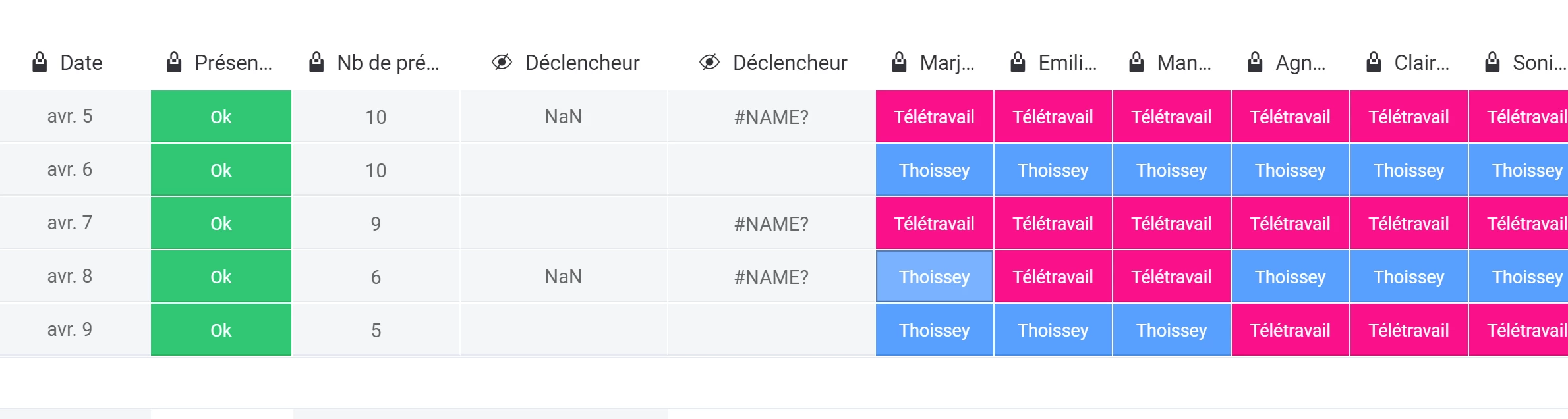Click the lock icon on Emili... column
The image size is (1568, 419).
[x=1018, y=63]
